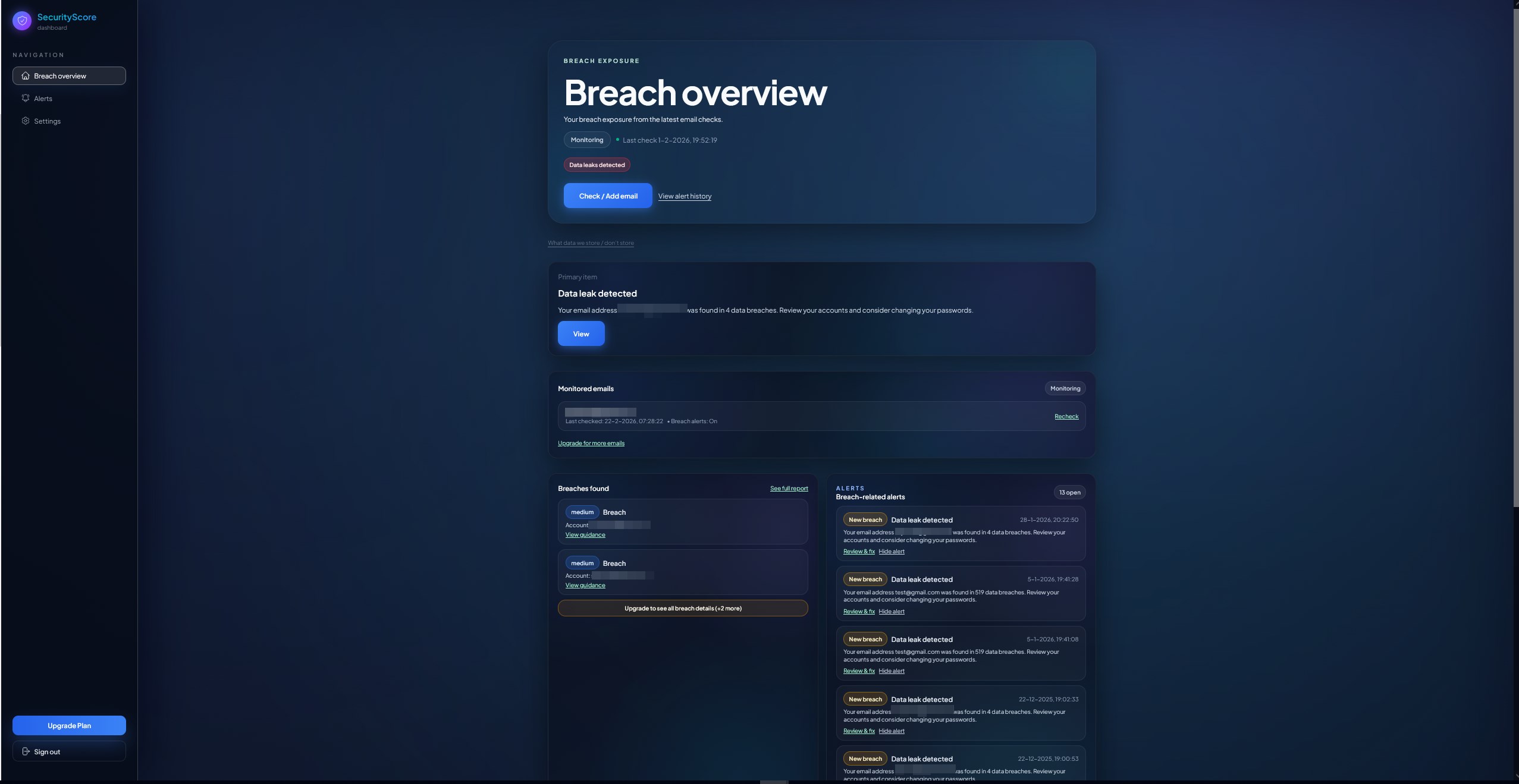Click the Upgrade Plan button
The image size is (1519, 784).
(x=69, y=725)
